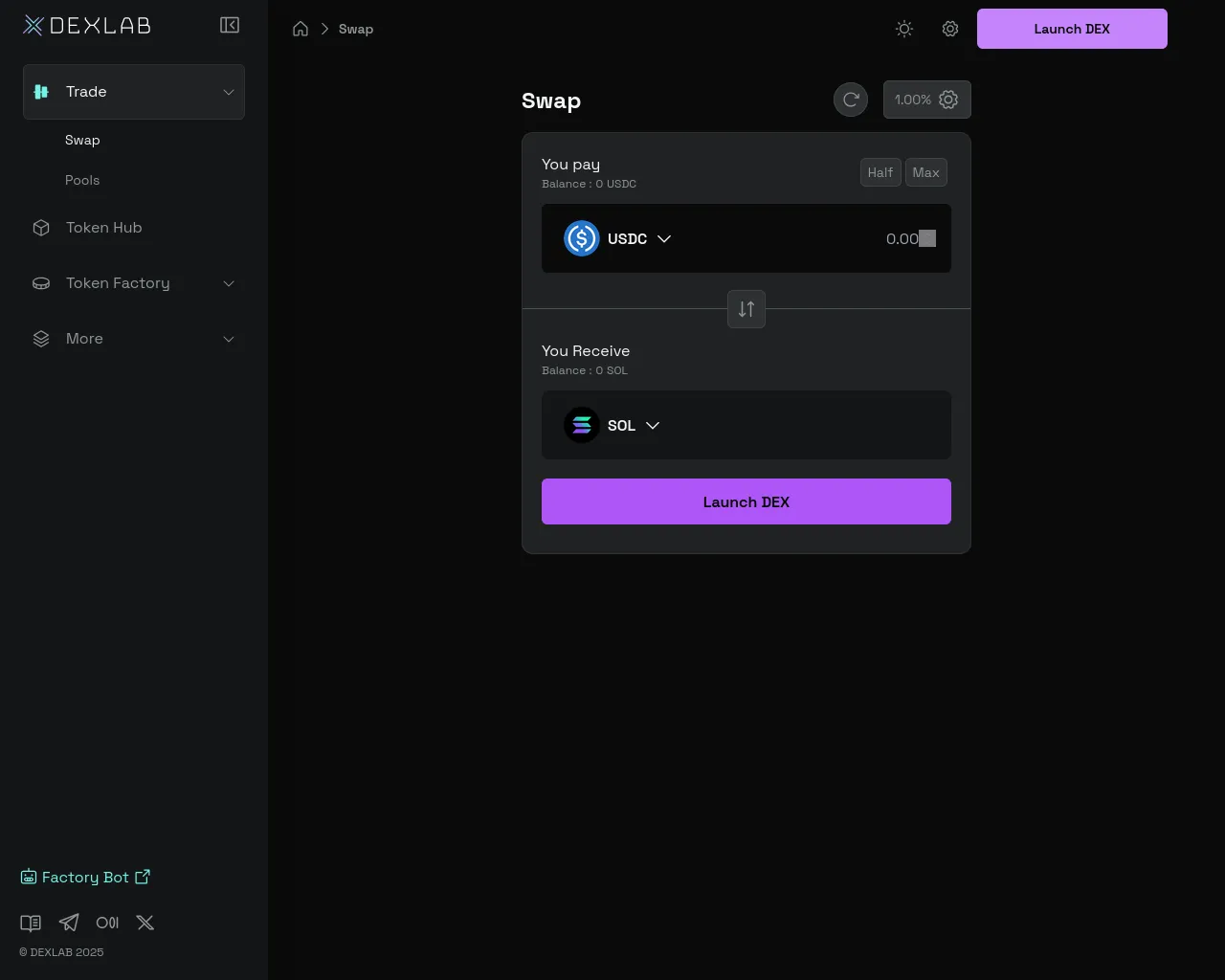Open the Pools sidebar item

tap(82, 180)
